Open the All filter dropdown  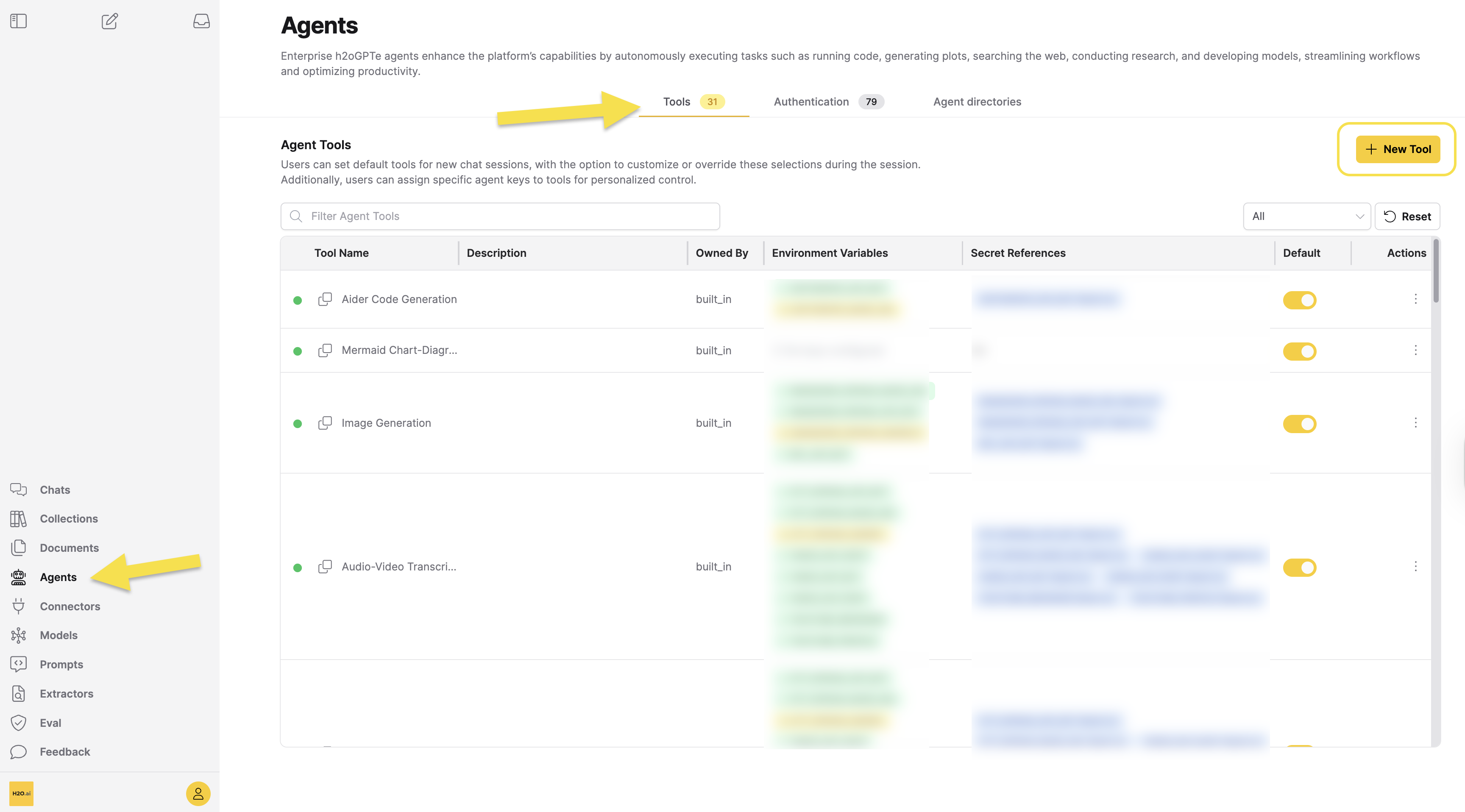(1306, 216)
